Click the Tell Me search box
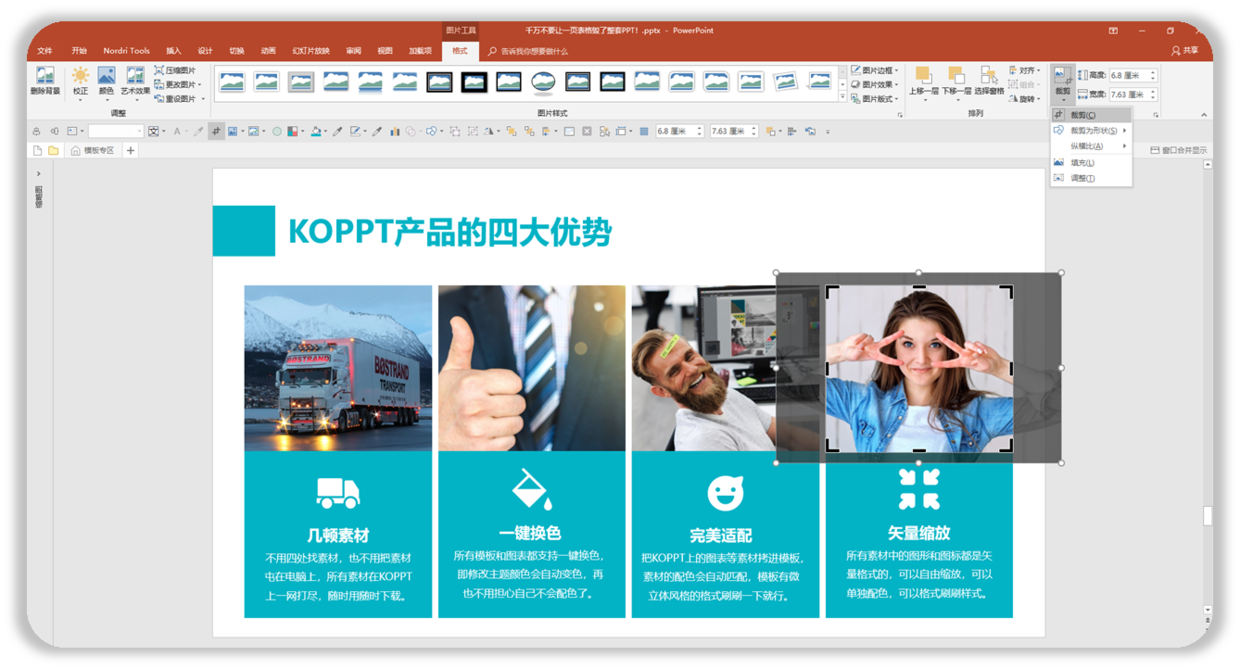 (530, 51)
